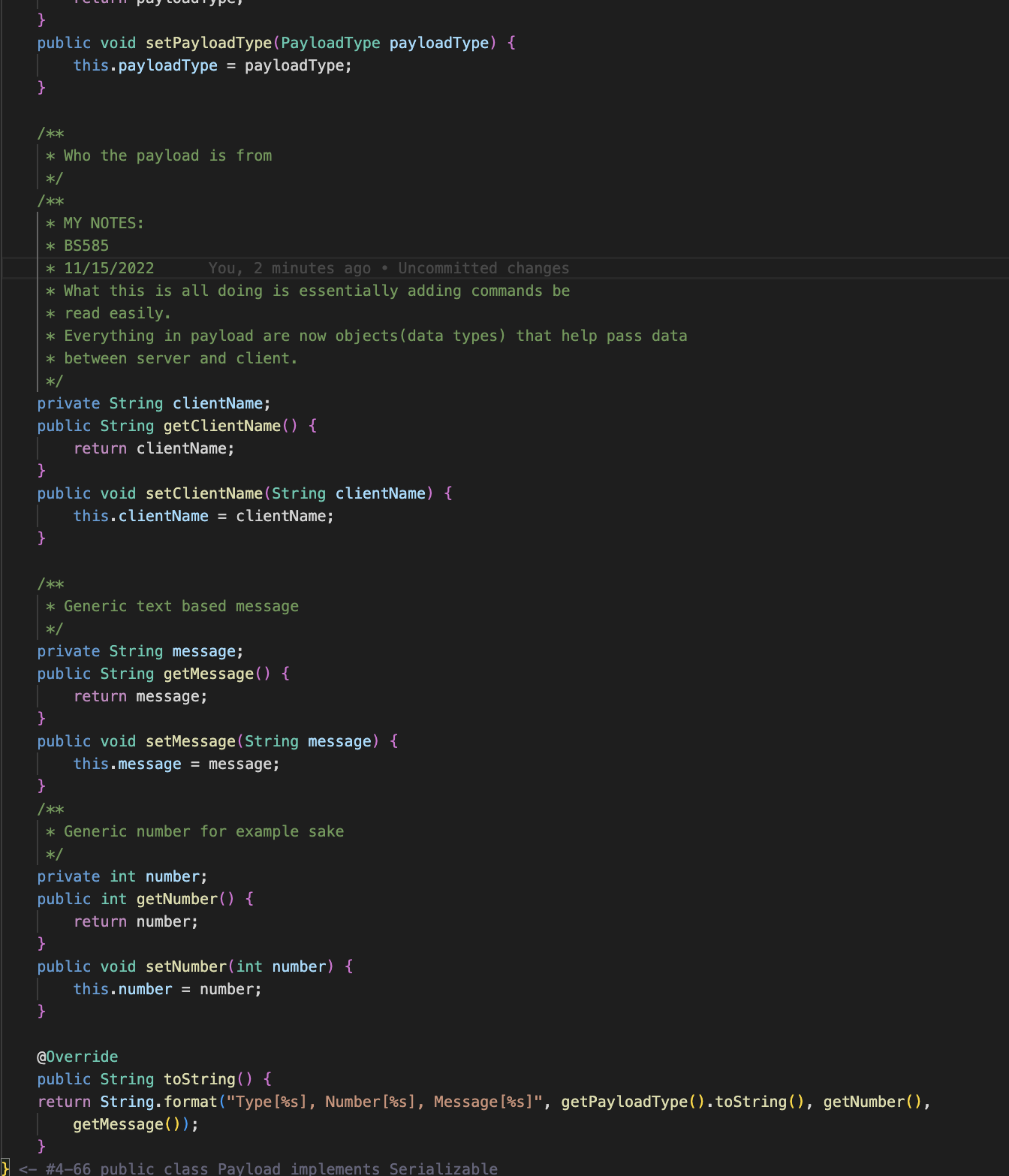Click the String.format call
The width and height of the screenshot is (1009, 1176).
pyautogui.click(x=158, y=1102)
